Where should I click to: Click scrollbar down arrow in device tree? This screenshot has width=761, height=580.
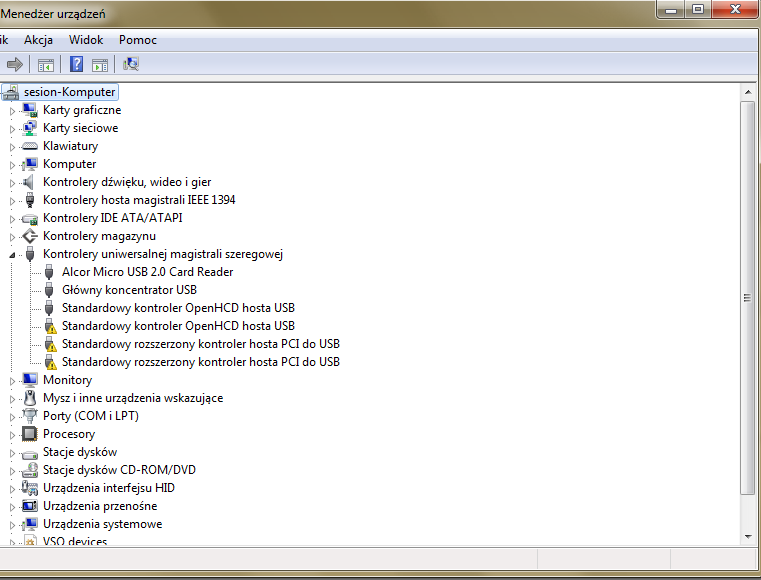tap(748, 537)
